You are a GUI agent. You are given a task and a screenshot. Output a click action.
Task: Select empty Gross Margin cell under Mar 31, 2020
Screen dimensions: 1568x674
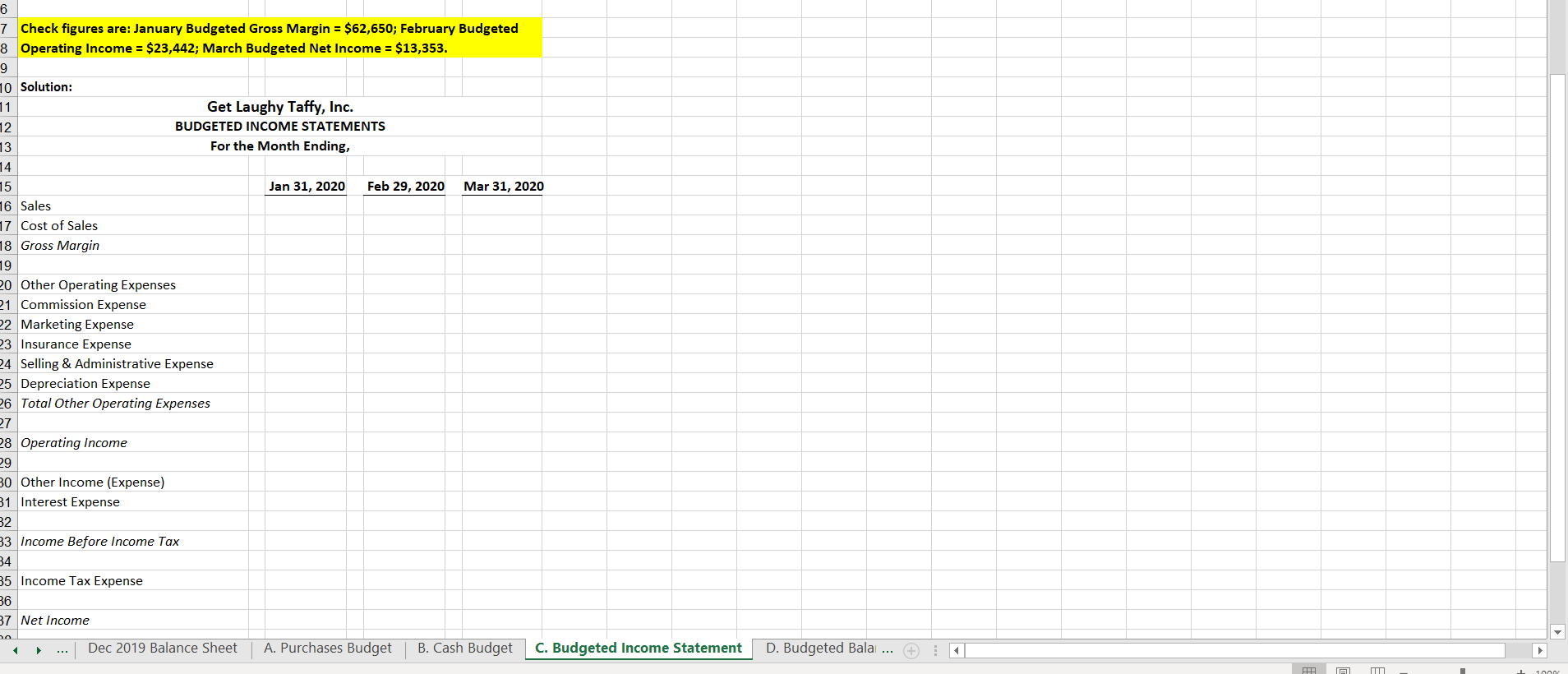point(503,245)
